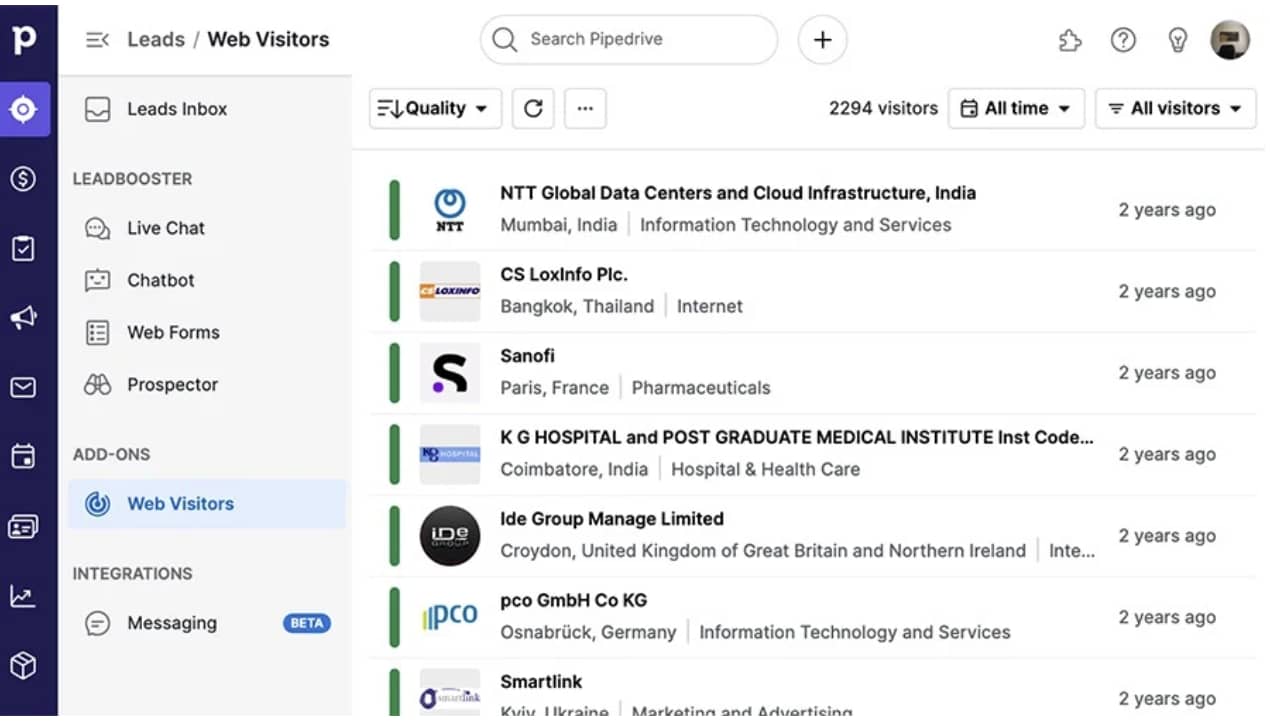Open the ideas lightbulb icon
The height and width of the screenshot is (726, 1270).
(1177, 40)
